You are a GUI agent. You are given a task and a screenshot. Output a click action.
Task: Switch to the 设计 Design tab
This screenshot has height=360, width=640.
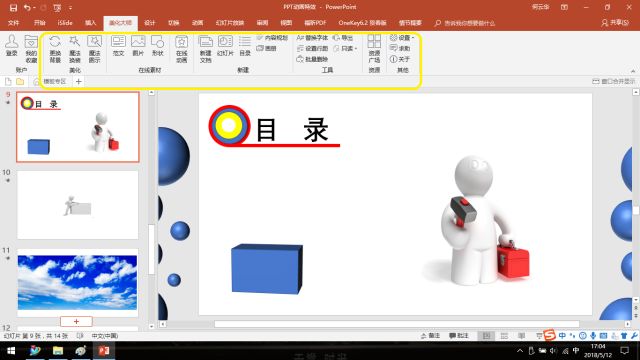point(149,23)
